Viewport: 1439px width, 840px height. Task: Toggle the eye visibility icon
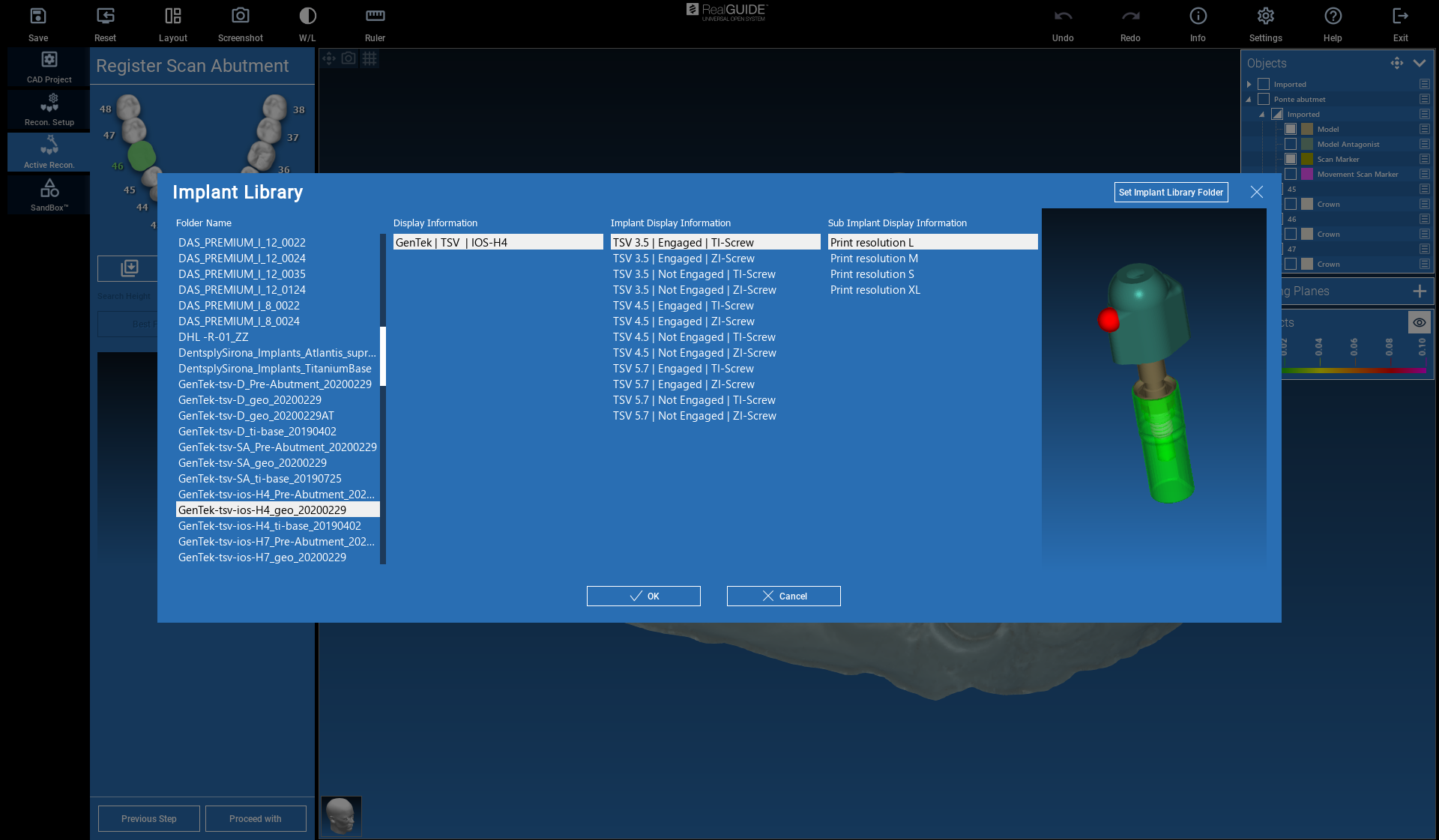click(1420, 322)
